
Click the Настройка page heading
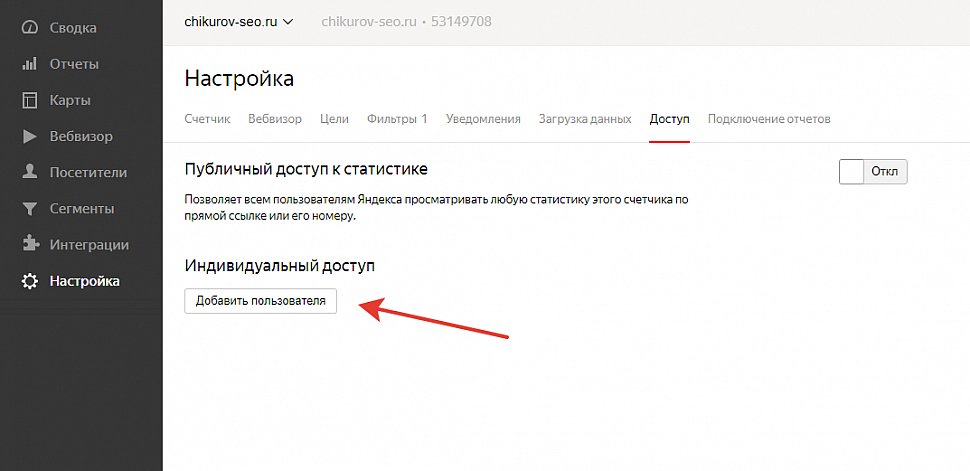pyautogui.click(x=239, y=79)
